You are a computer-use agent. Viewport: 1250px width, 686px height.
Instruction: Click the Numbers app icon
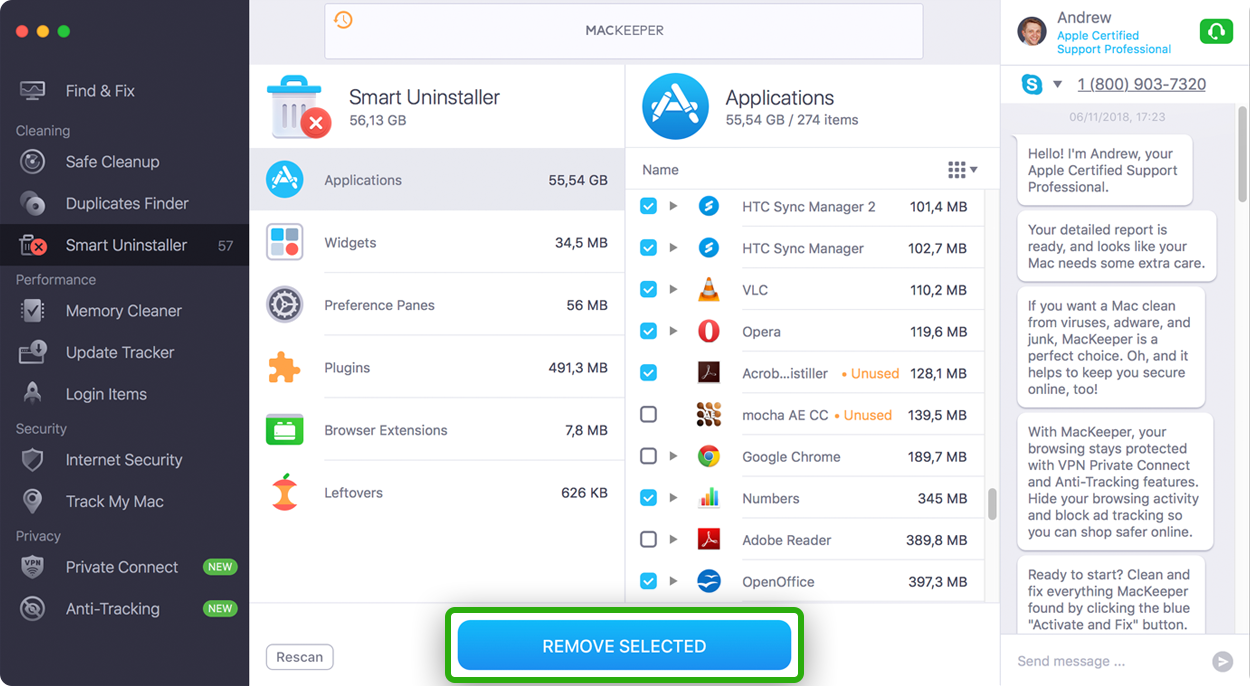[x=709, y=498]
